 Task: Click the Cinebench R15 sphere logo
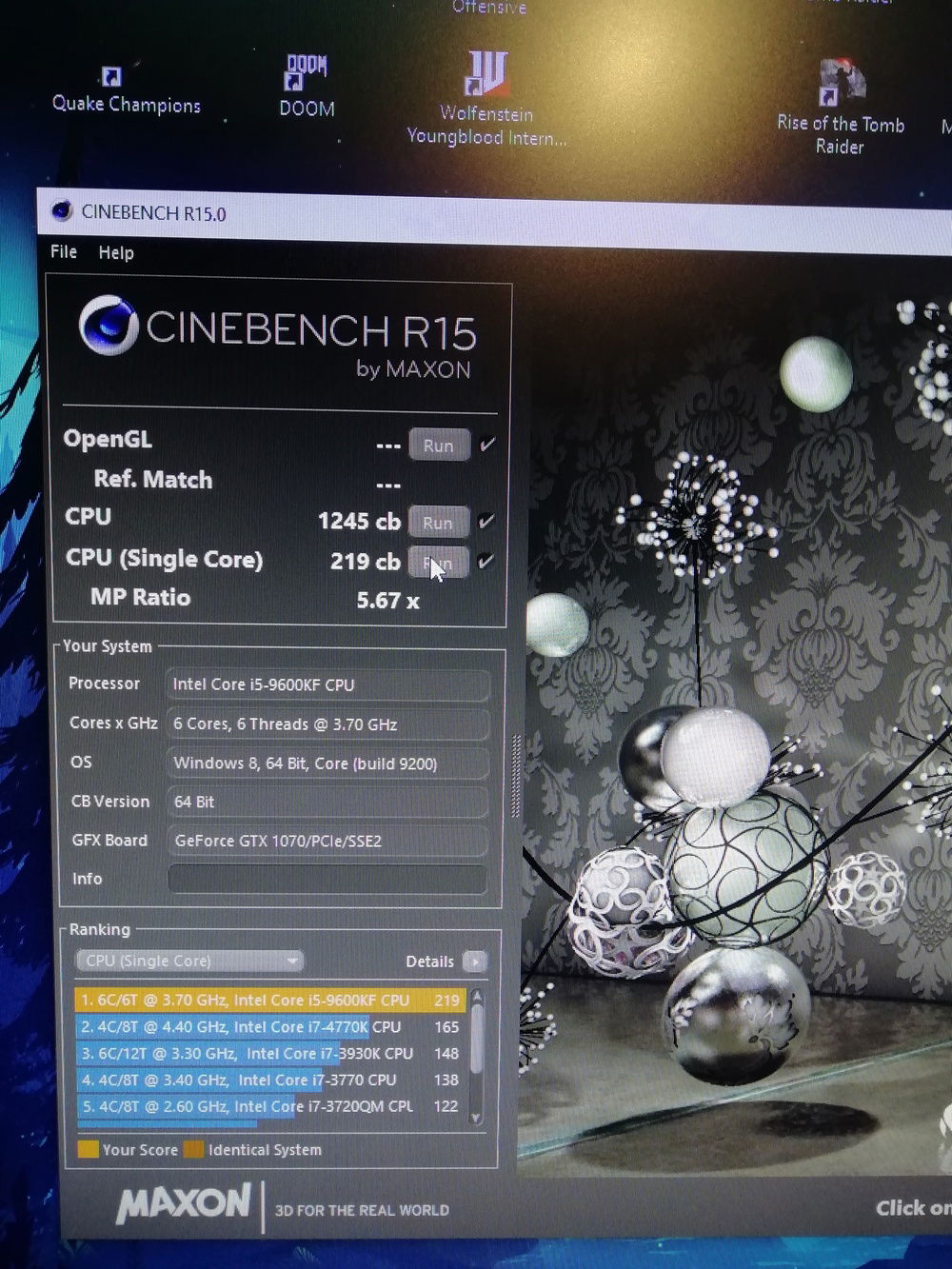[x=109, y=325]
